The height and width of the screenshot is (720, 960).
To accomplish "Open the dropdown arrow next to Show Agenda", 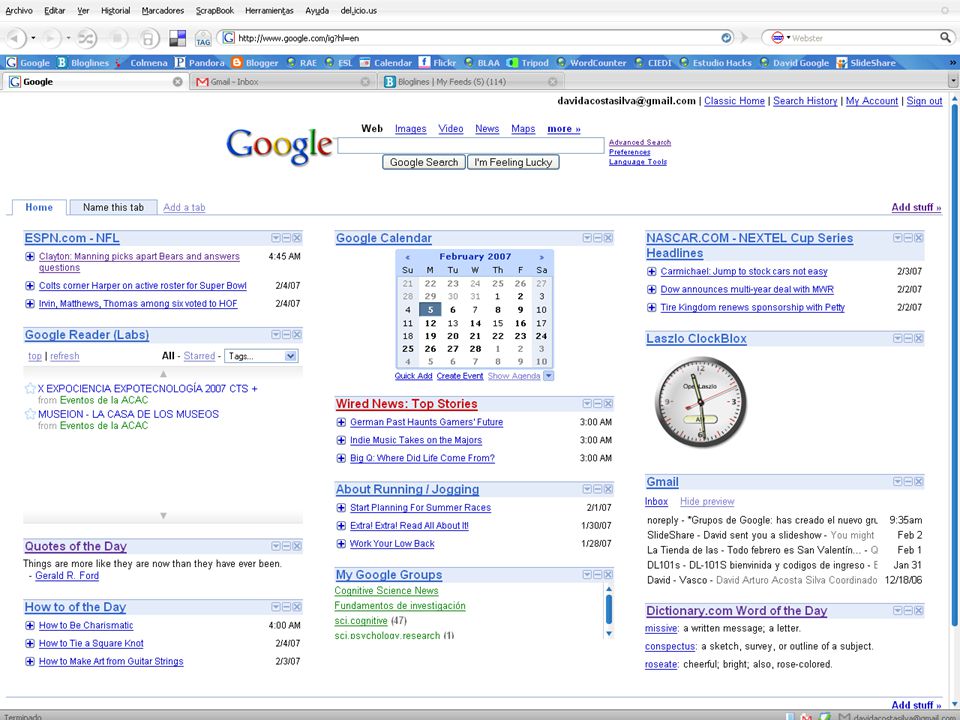I will [x=549, y=376].
